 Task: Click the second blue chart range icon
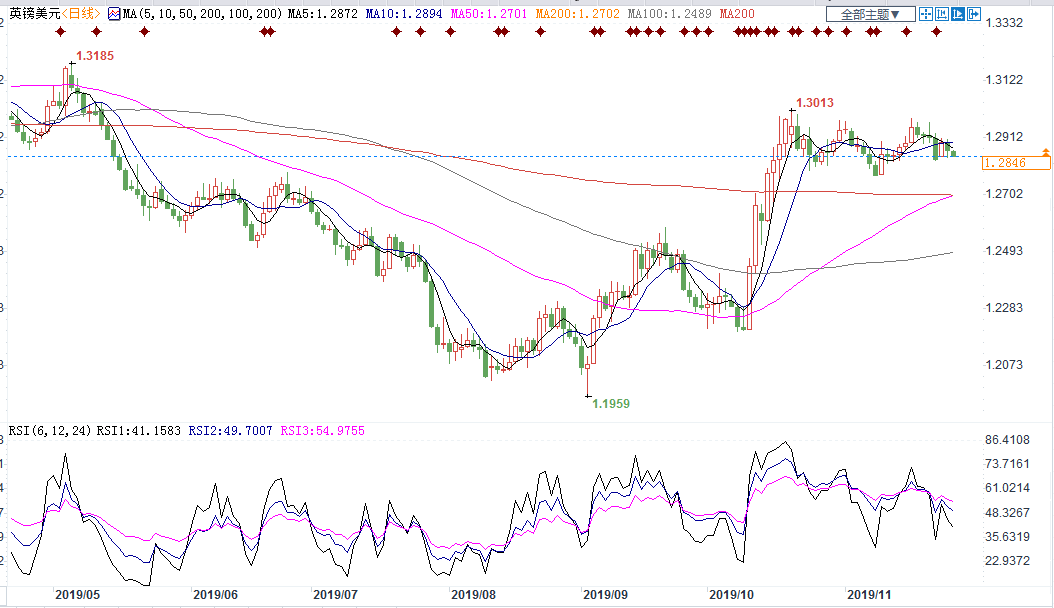coord(942,14)
